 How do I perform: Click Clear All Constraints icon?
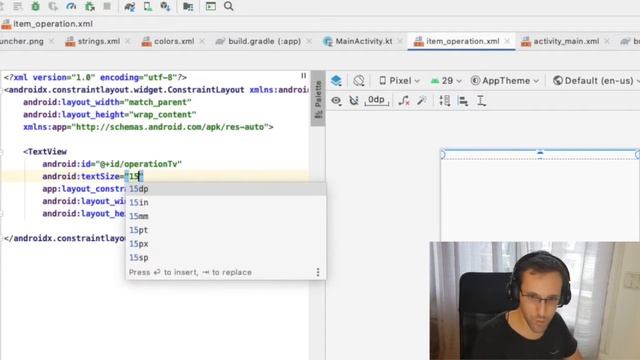[x=404, y=100]
